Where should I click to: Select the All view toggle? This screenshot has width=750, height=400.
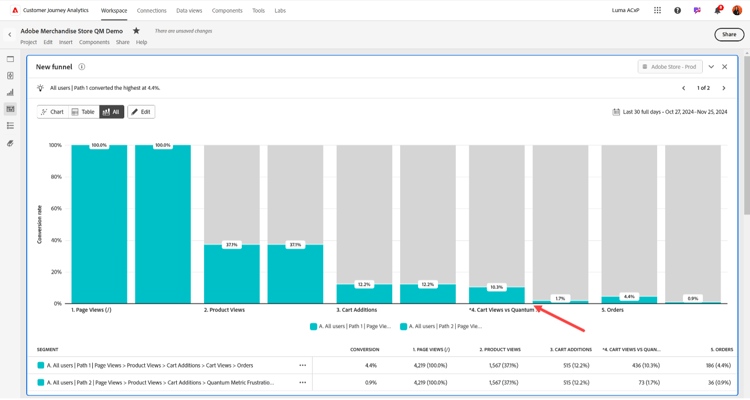pos(111,112)
